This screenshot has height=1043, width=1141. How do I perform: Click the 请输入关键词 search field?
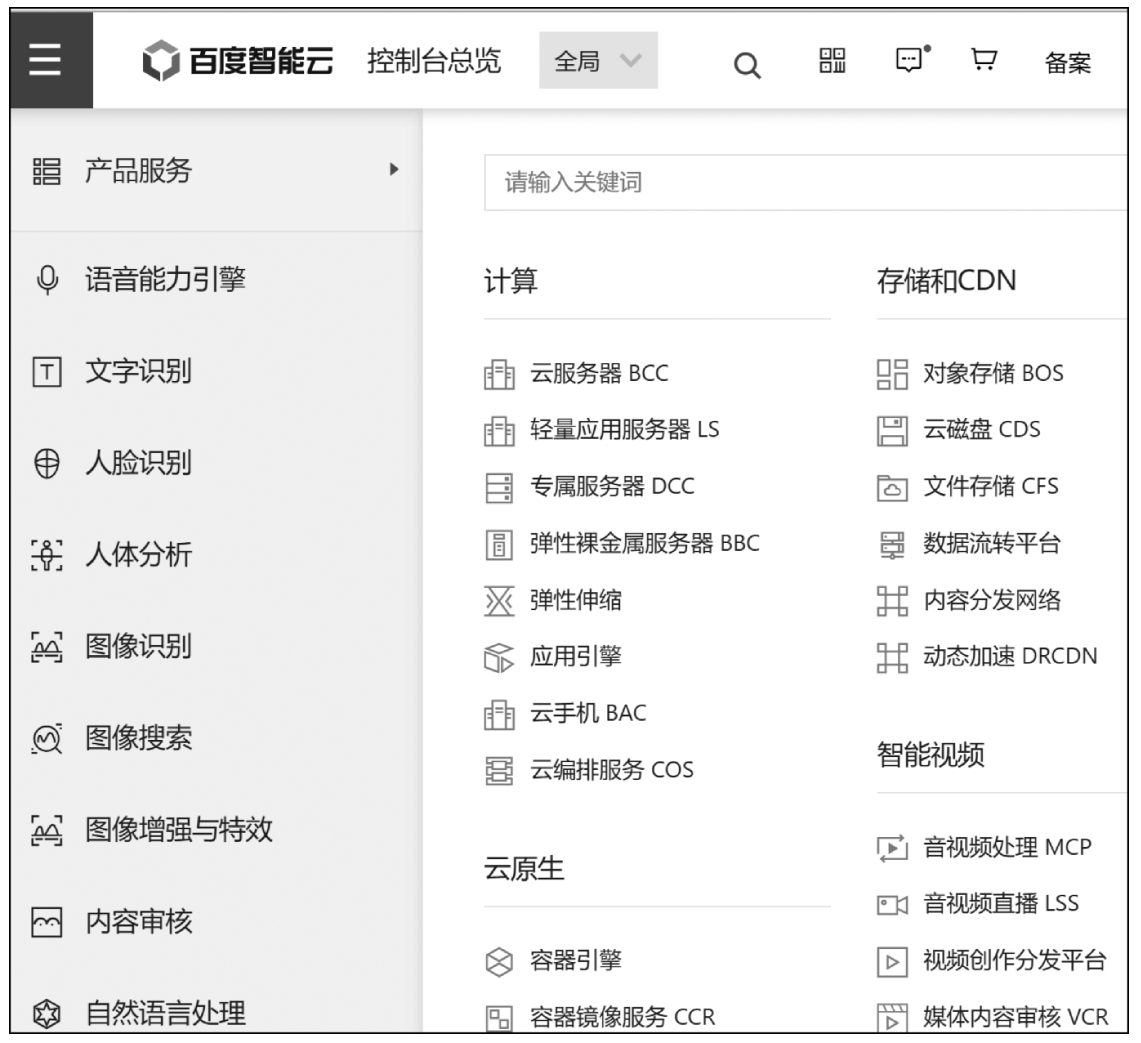[806, 183]
